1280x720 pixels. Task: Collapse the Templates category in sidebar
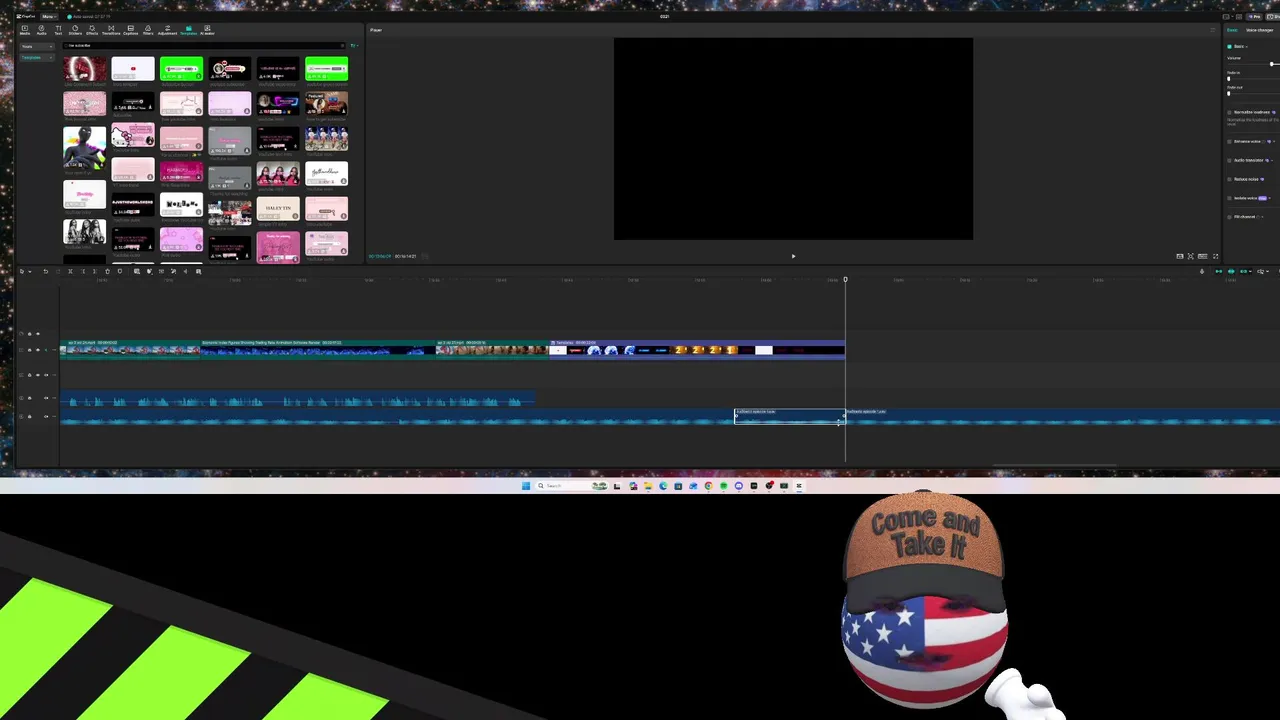(x=37, y=57)
